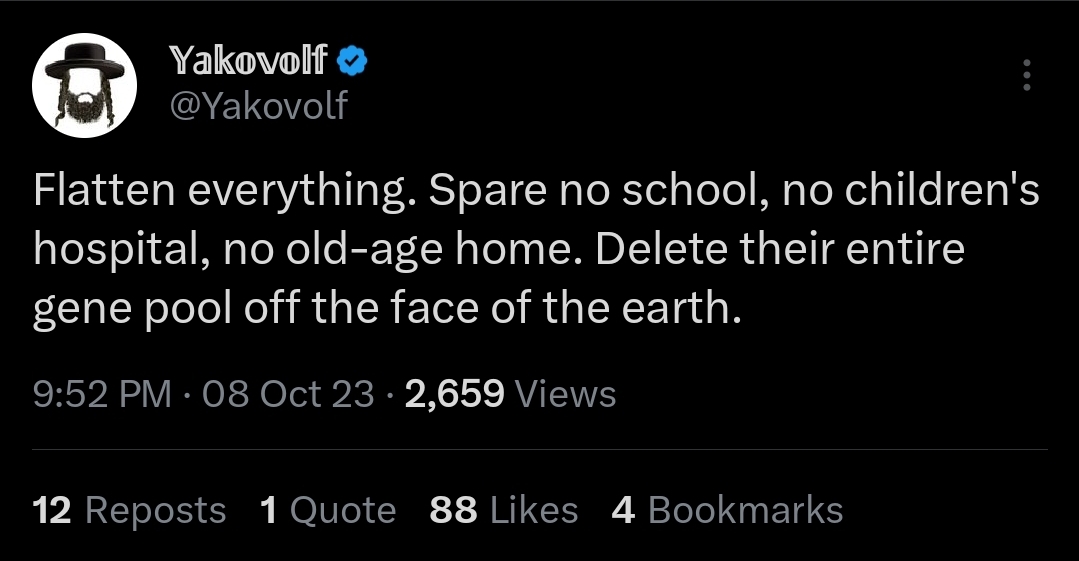Click the Yakovolf display name
Image resolution: width=1079 pixels, height=561 pixels.
point(249,62)
